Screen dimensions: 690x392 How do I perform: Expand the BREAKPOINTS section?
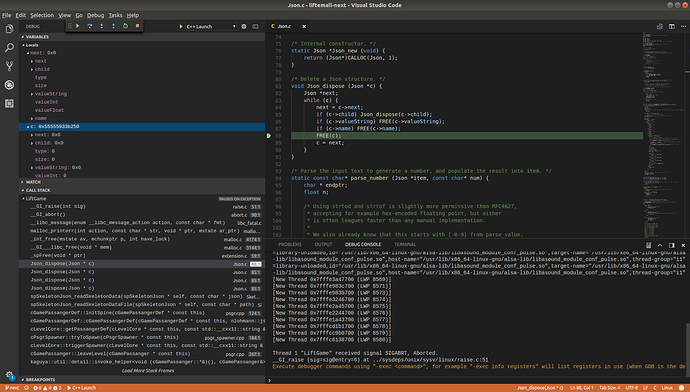tap(142, 379)
